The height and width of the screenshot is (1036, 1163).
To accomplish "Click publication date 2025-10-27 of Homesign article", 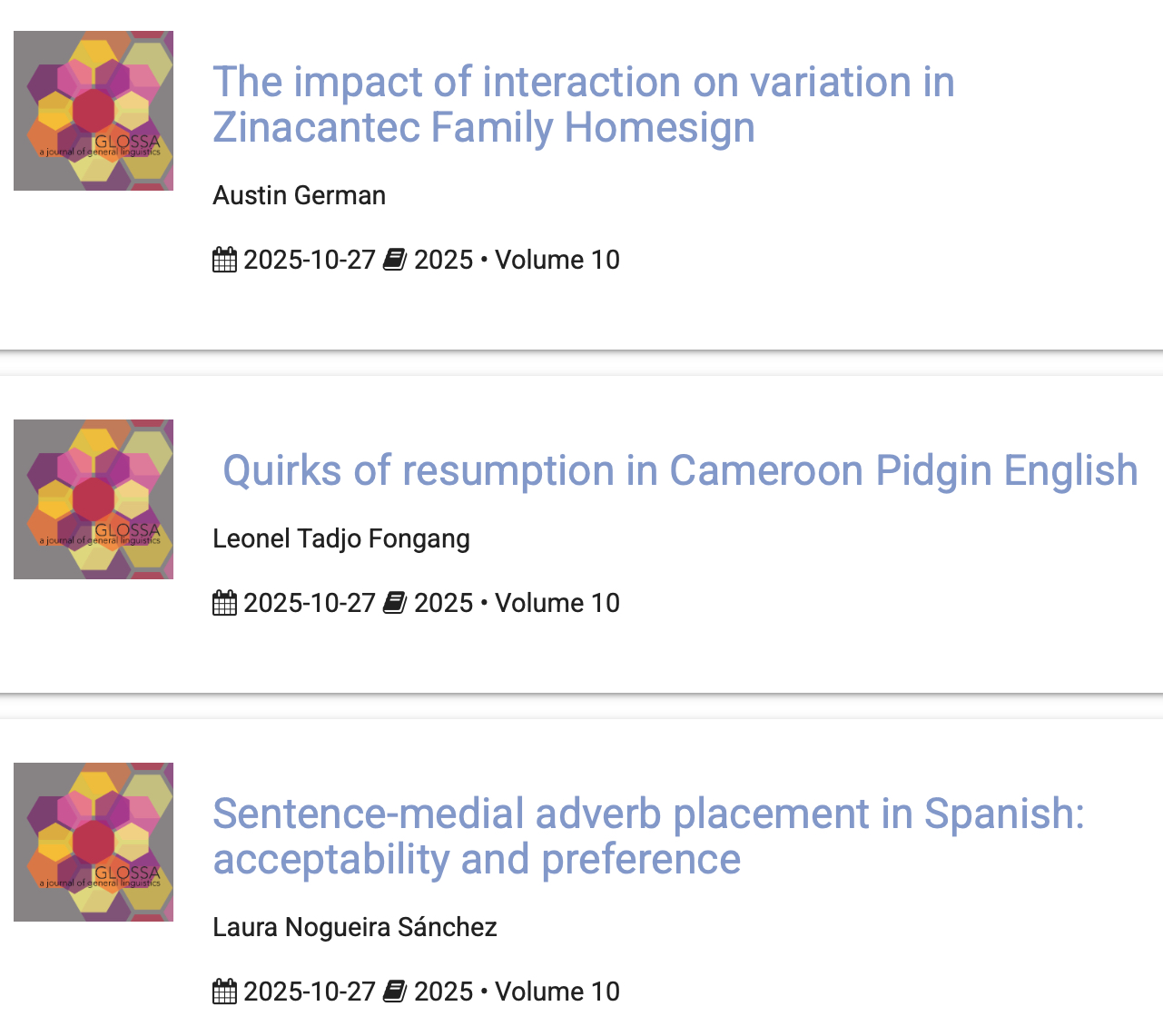I will click(309, 260).
